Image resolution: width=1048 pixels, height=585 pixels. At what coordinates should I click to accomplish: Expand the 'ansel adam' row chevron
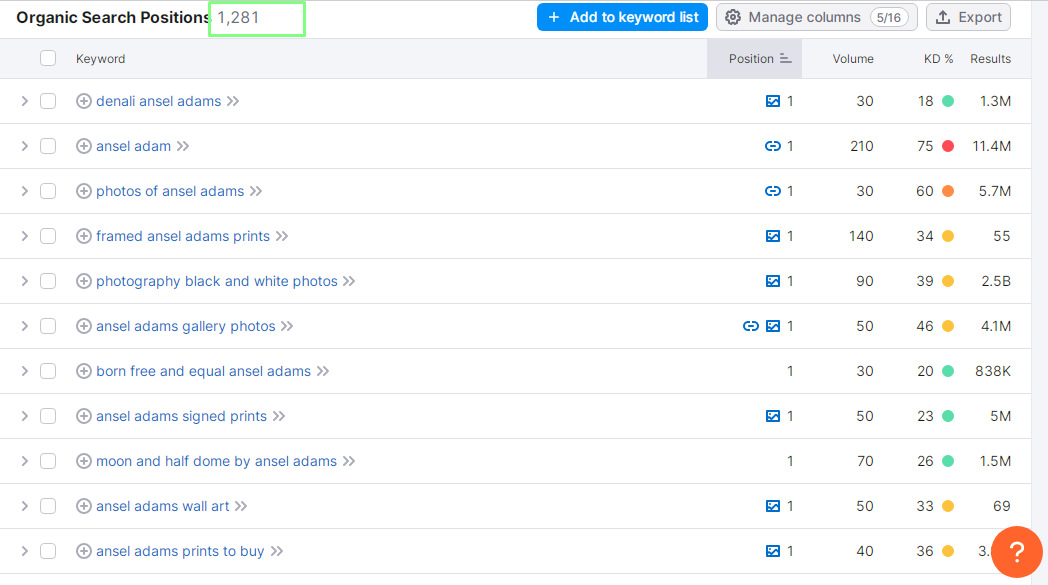25,146
